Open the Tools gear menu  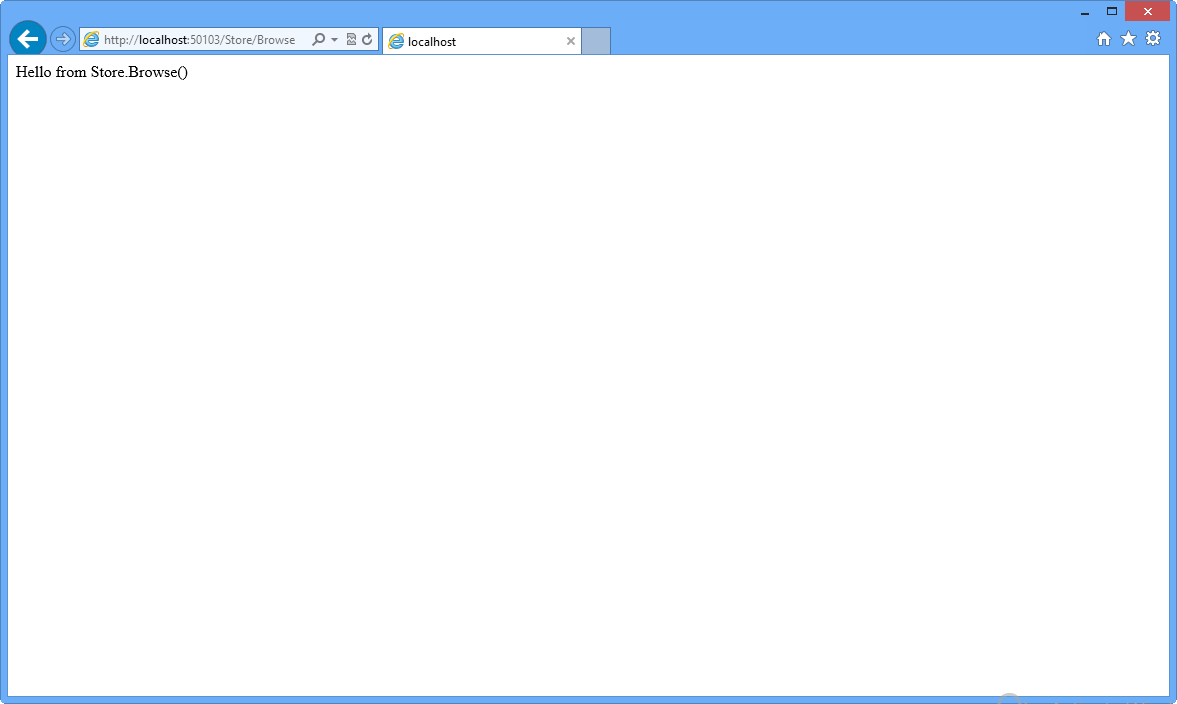point(1153,38)
